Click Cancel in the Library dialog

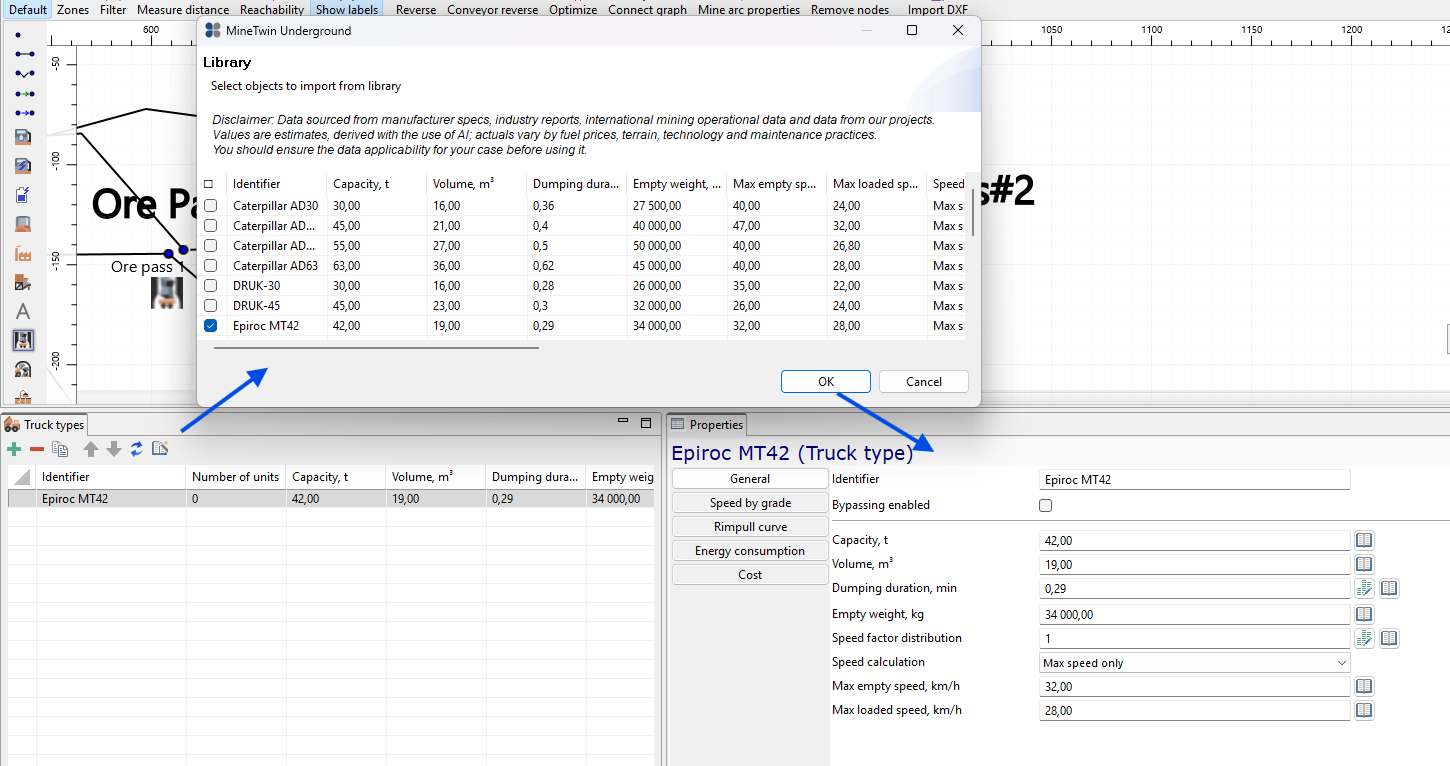(924, 381)
